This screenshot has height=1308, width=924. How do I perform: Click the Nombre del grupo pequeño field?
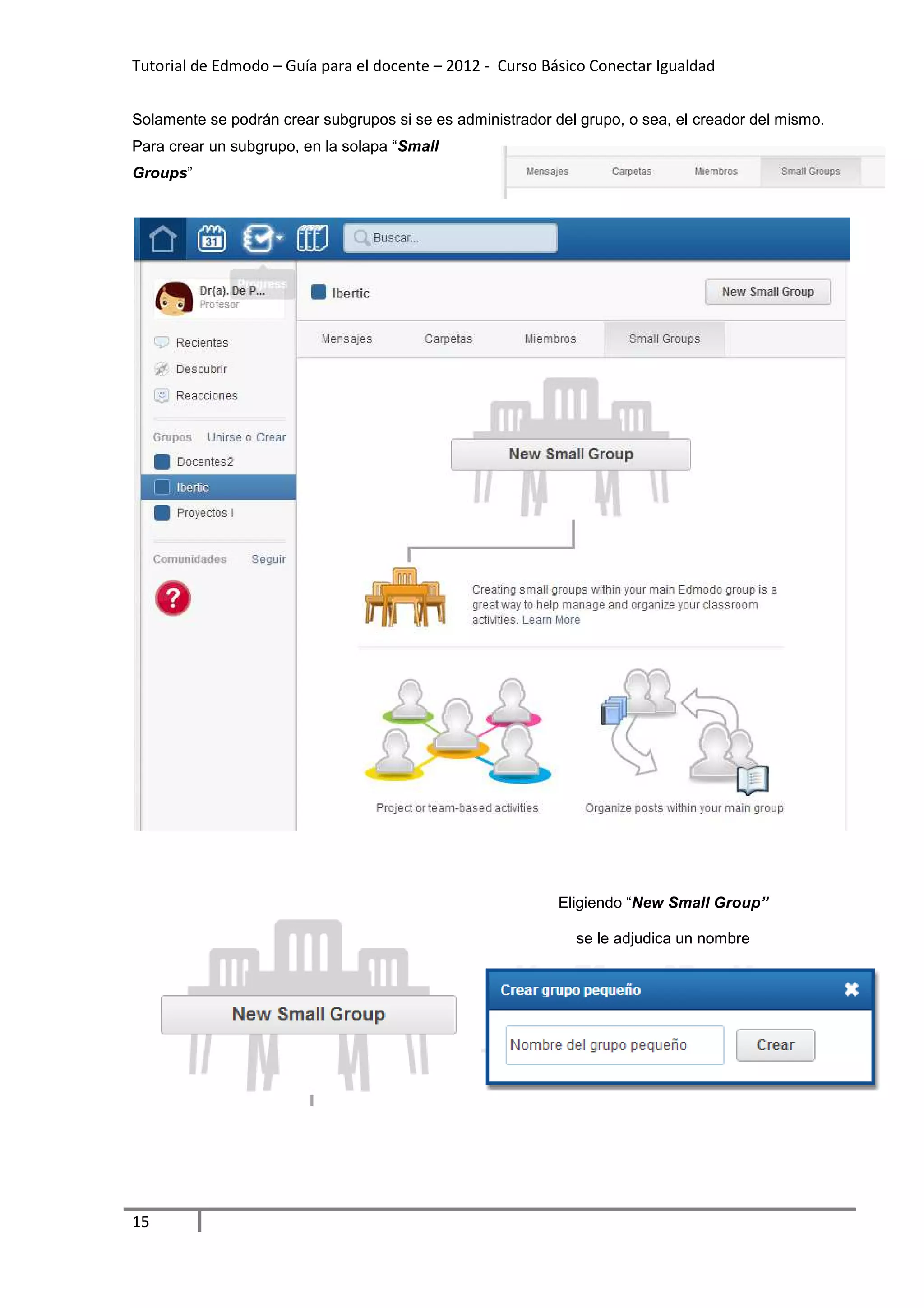(615, 1045)
